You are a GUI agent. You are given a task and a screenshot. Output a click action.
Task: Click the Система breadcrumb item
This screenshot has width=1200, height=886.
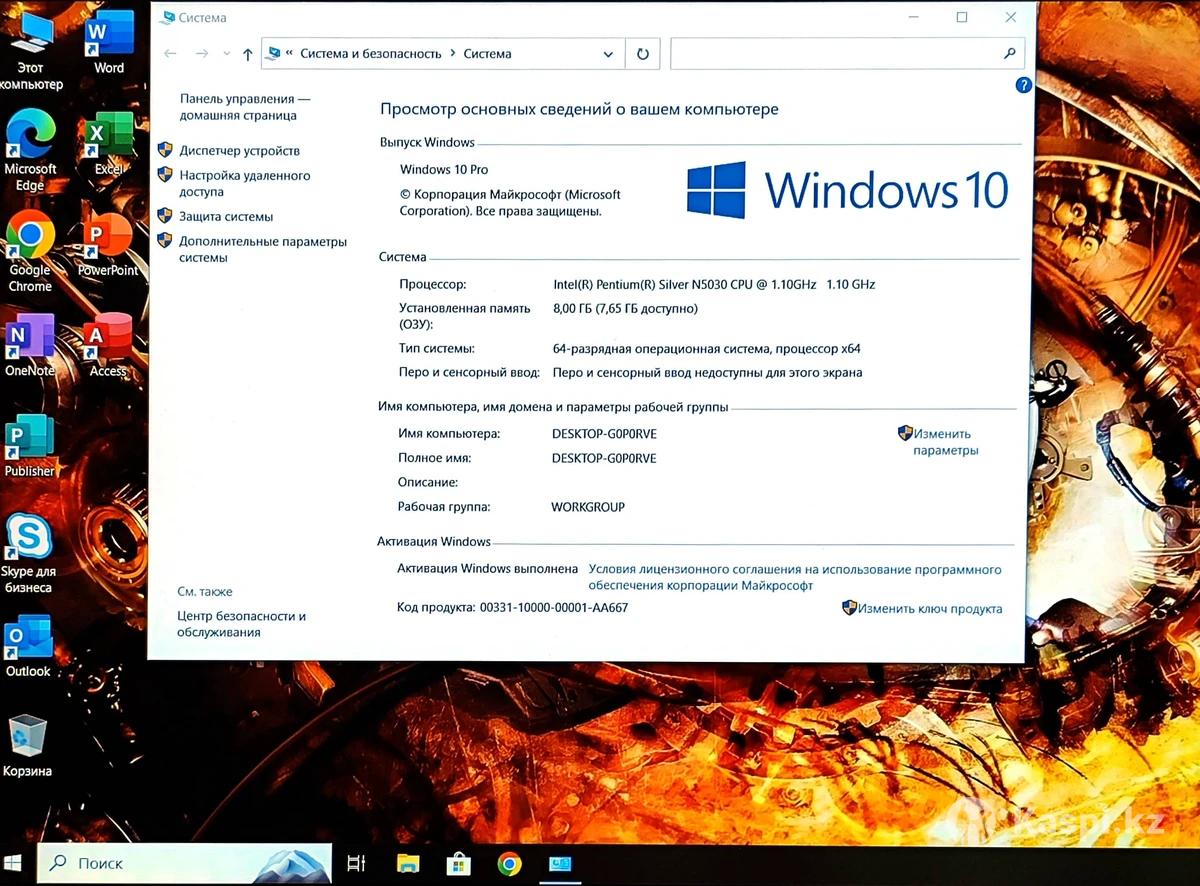tap(487, 54)
